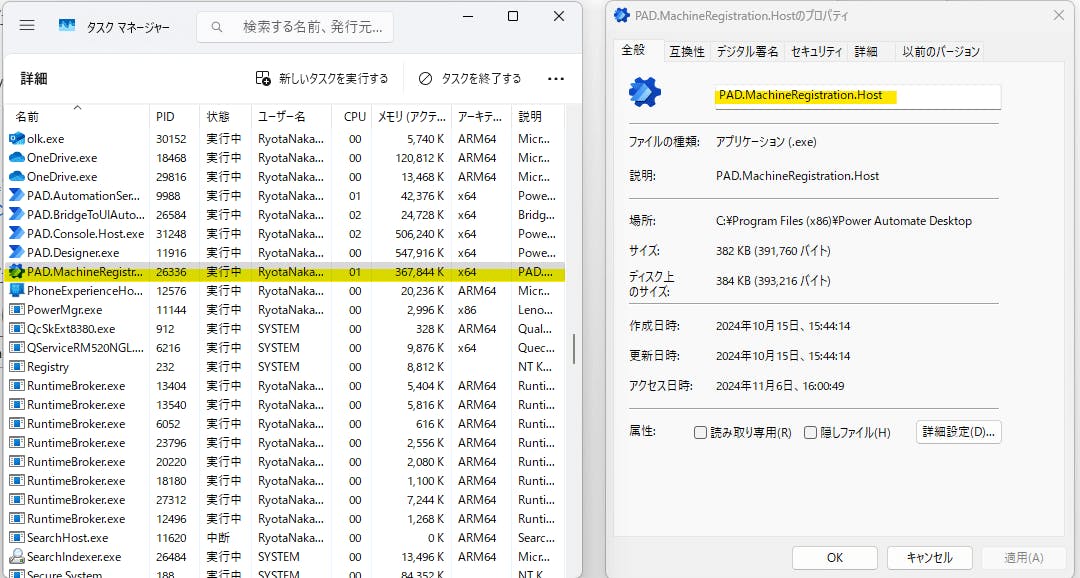The image size is (1080, 578).
Task: Click the PhoneExperienceHo... process icon
Action: click(x=17, y=291)
